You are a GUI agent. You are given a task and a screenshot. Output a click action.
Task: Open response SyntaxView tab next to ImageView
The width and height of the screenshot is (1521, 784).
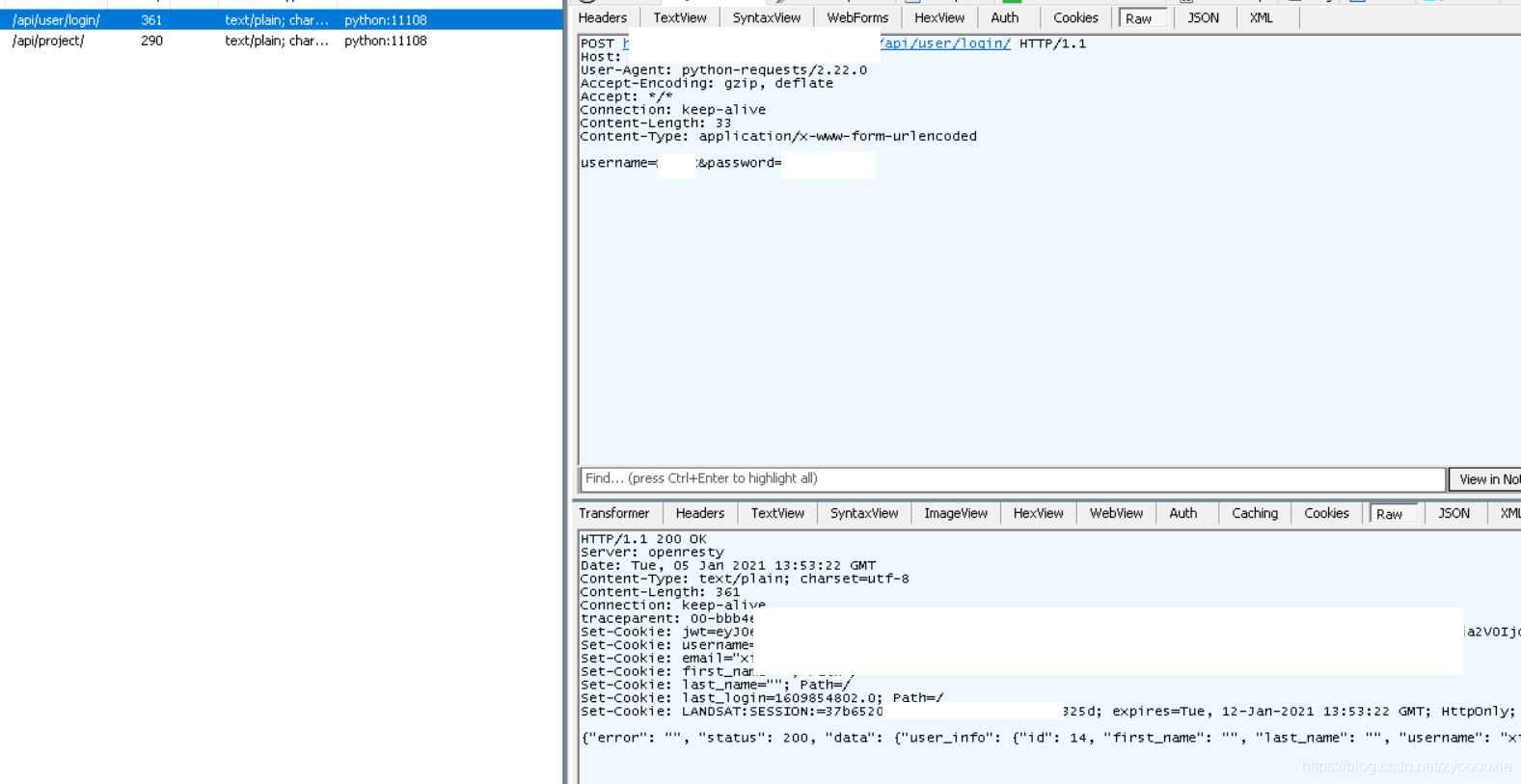point(864,513)
